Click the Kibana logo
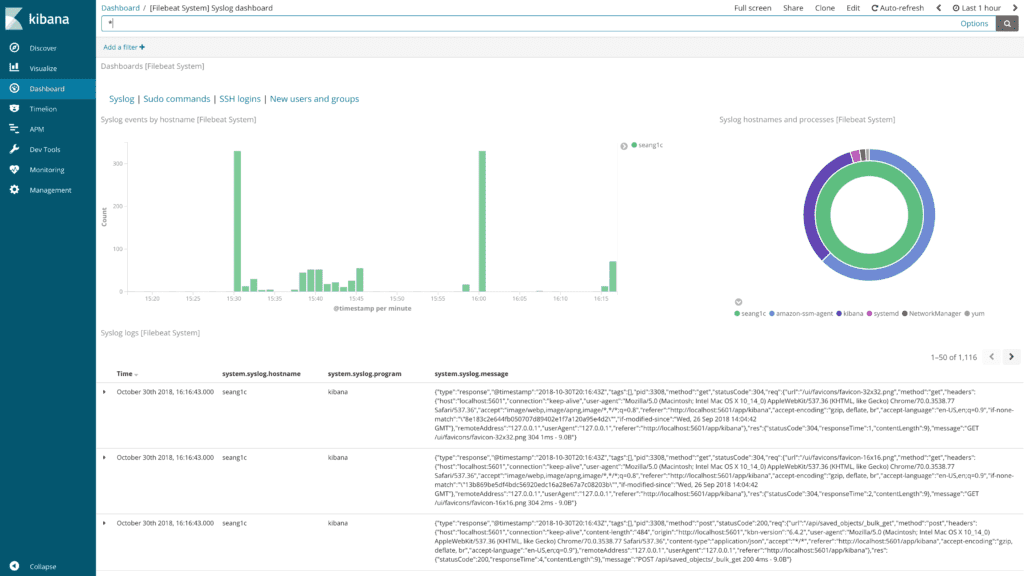 click(37, 19)
